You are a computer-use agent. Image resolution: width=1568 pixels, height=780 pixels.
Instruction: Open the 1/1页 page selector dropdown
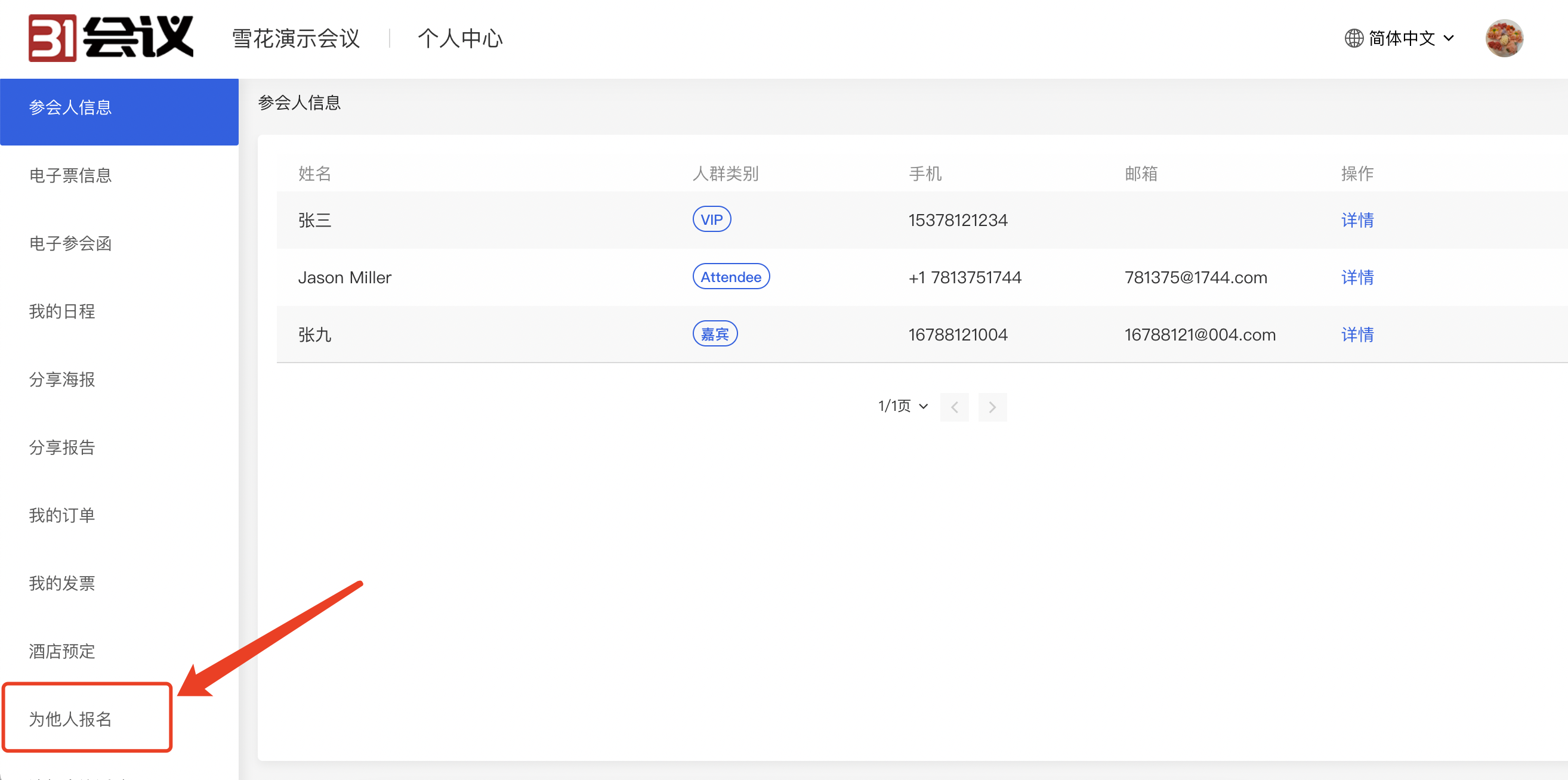coord(903,406)
